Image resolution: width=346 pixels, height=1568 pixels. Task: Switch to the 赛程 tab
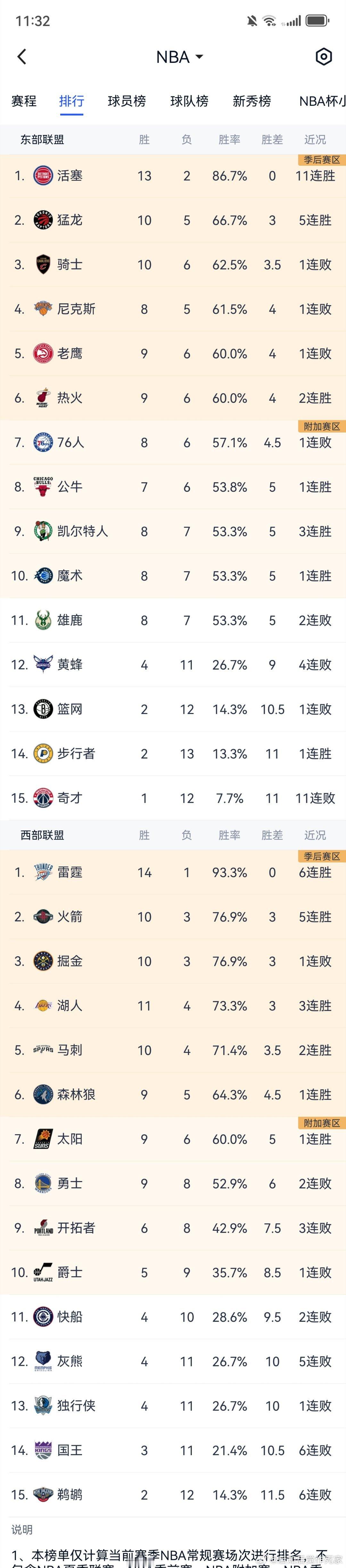[x=24, y=101]
